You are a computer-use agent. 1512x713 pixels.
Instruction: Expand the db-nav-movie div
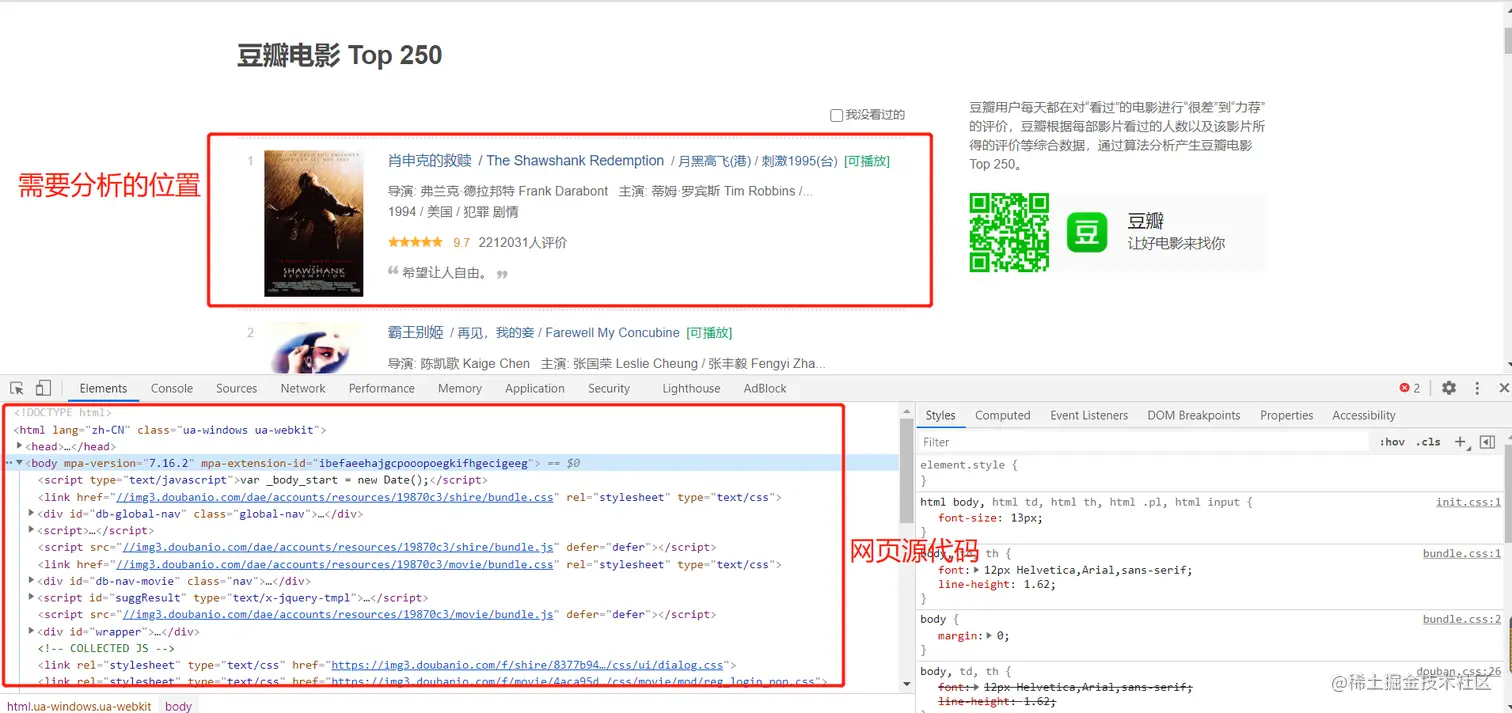(x=32, y=581)
